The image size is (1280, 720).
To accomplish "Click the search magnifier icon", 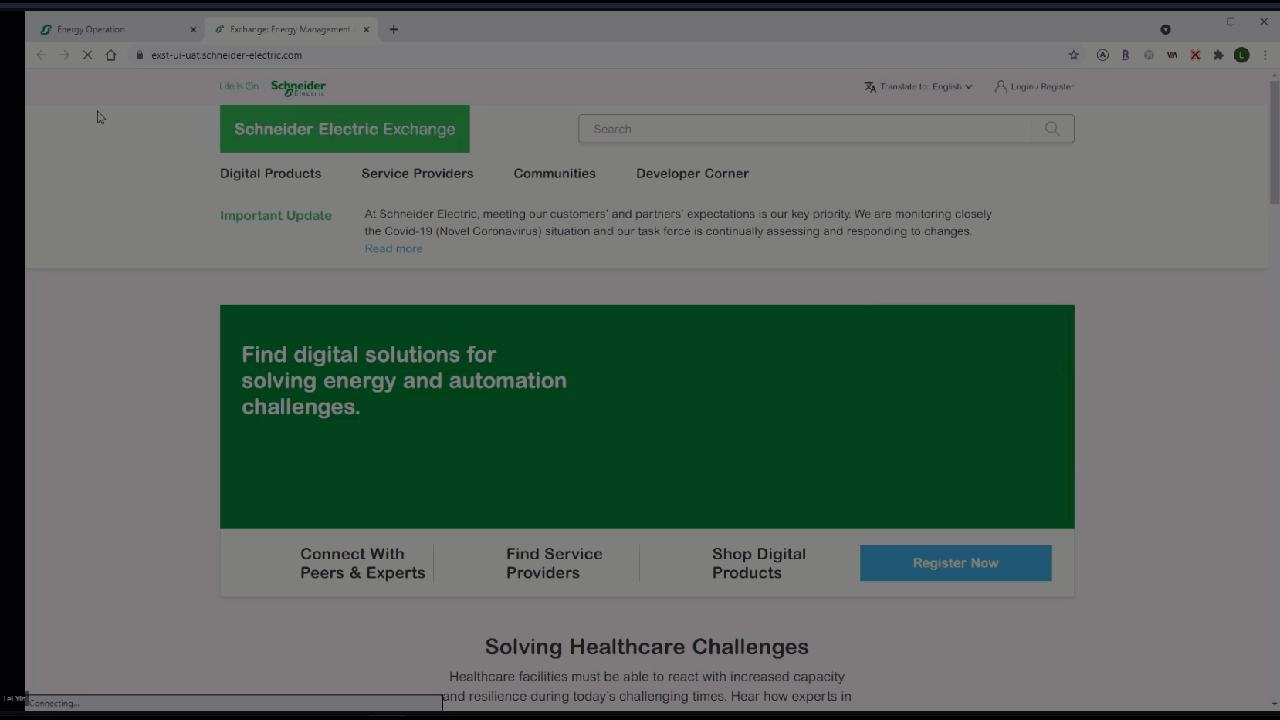I will click(1052, 129).
